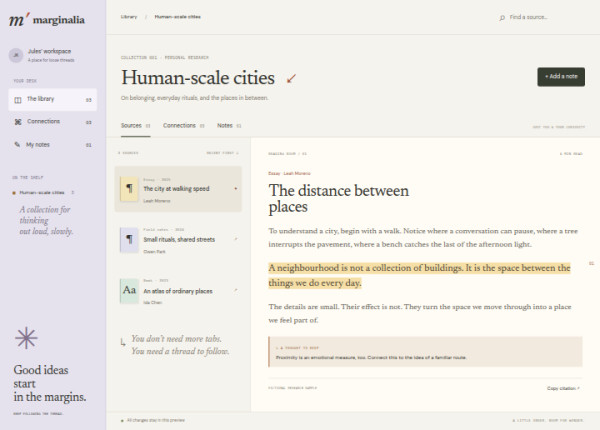
Task: Click the paragraph icon for Small rituals, shared streets
Action: coord(129,239)
